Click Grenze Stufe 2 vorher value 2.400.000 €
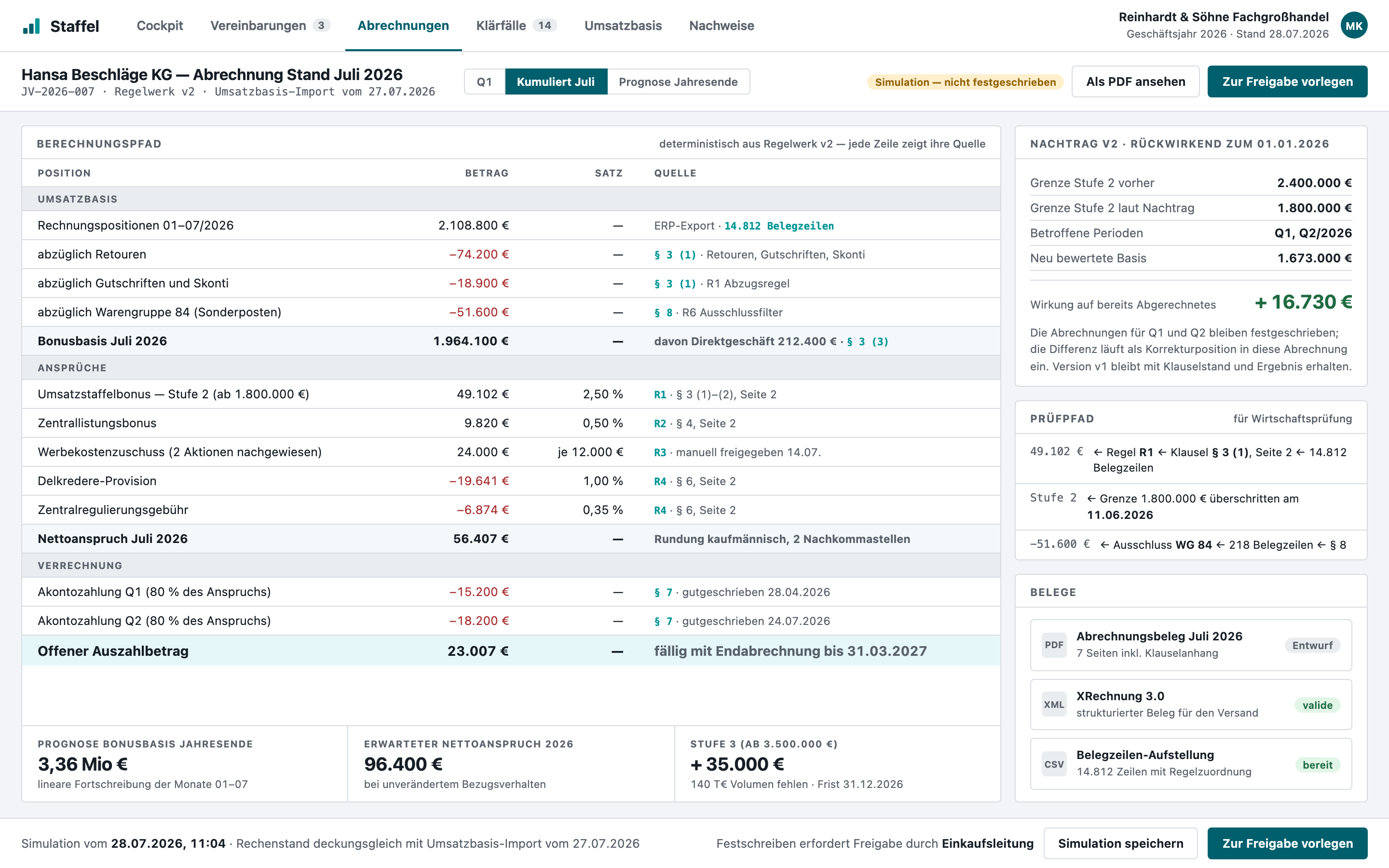The width and height of the screenshot is (1389, 868). pos(1314,183)
